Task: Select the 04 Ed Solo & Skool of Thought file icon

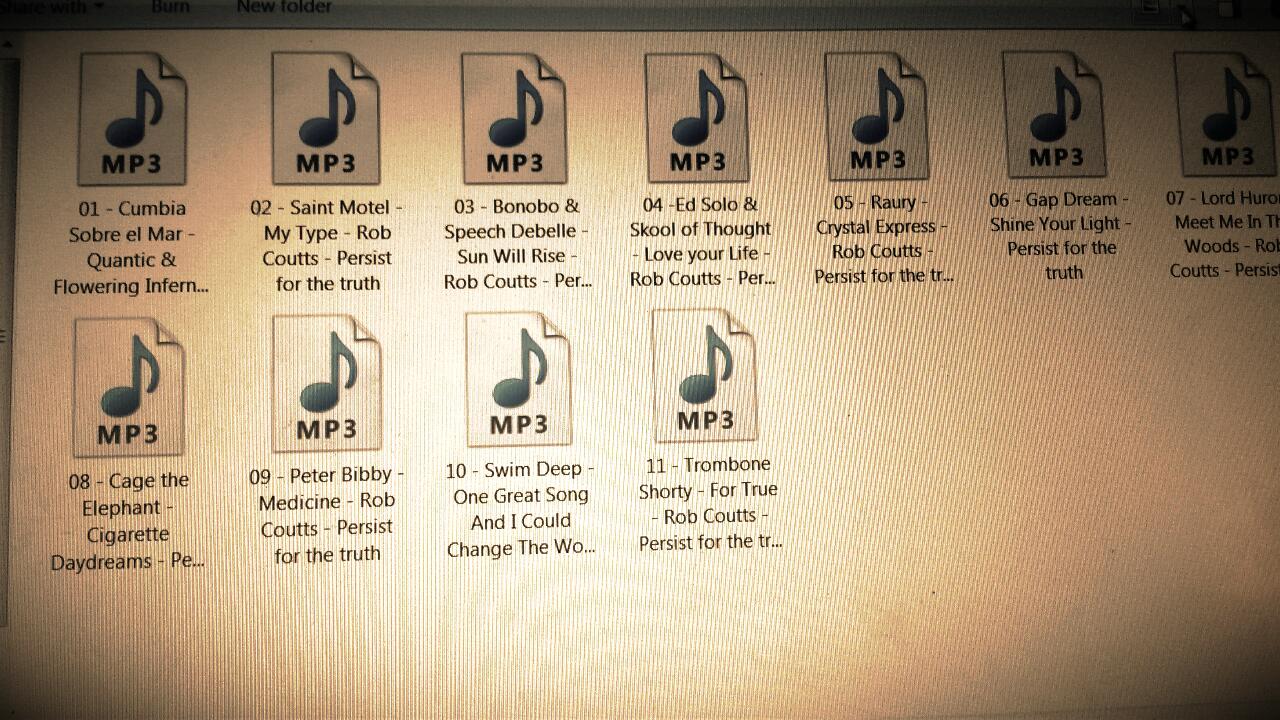Action: point(697,117)
